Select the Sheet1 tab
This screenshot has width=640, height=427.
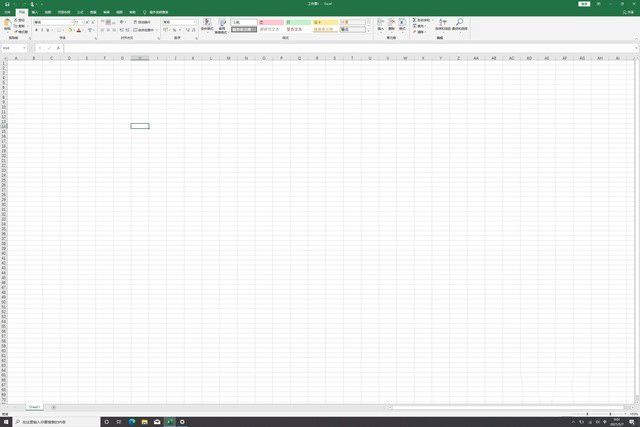[34, 407]
